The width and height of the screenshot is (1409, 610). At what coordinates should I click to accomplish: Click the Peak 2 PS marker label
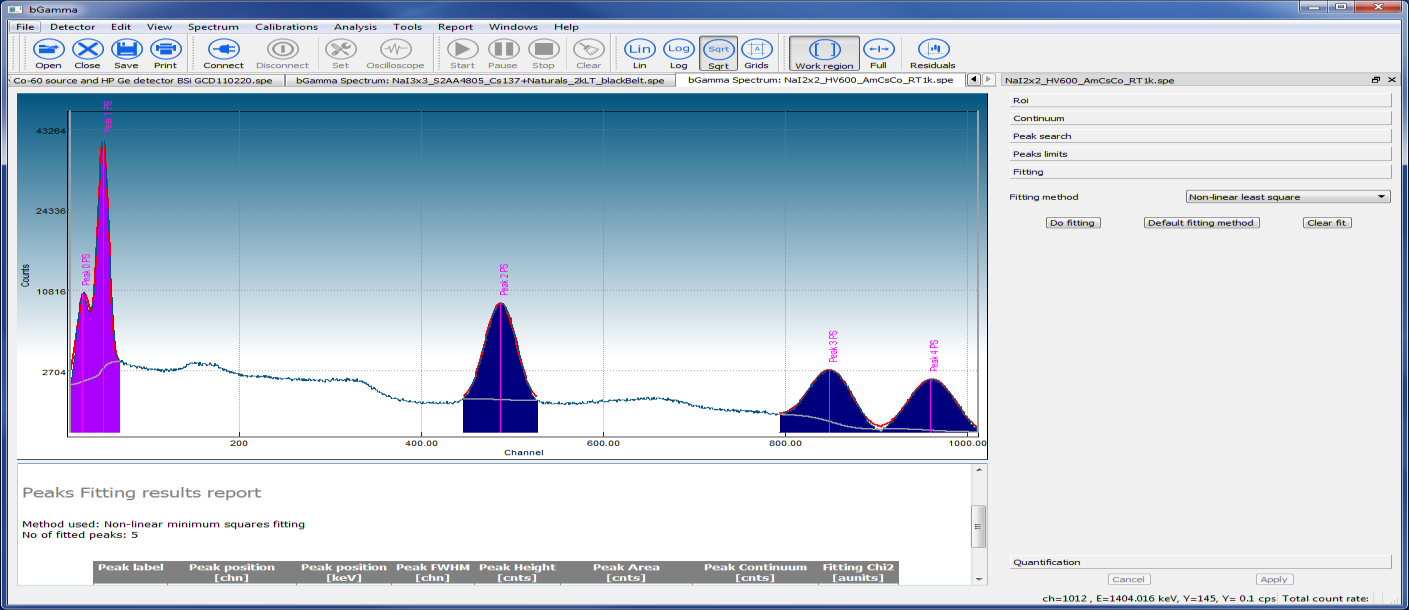point(504,280)
